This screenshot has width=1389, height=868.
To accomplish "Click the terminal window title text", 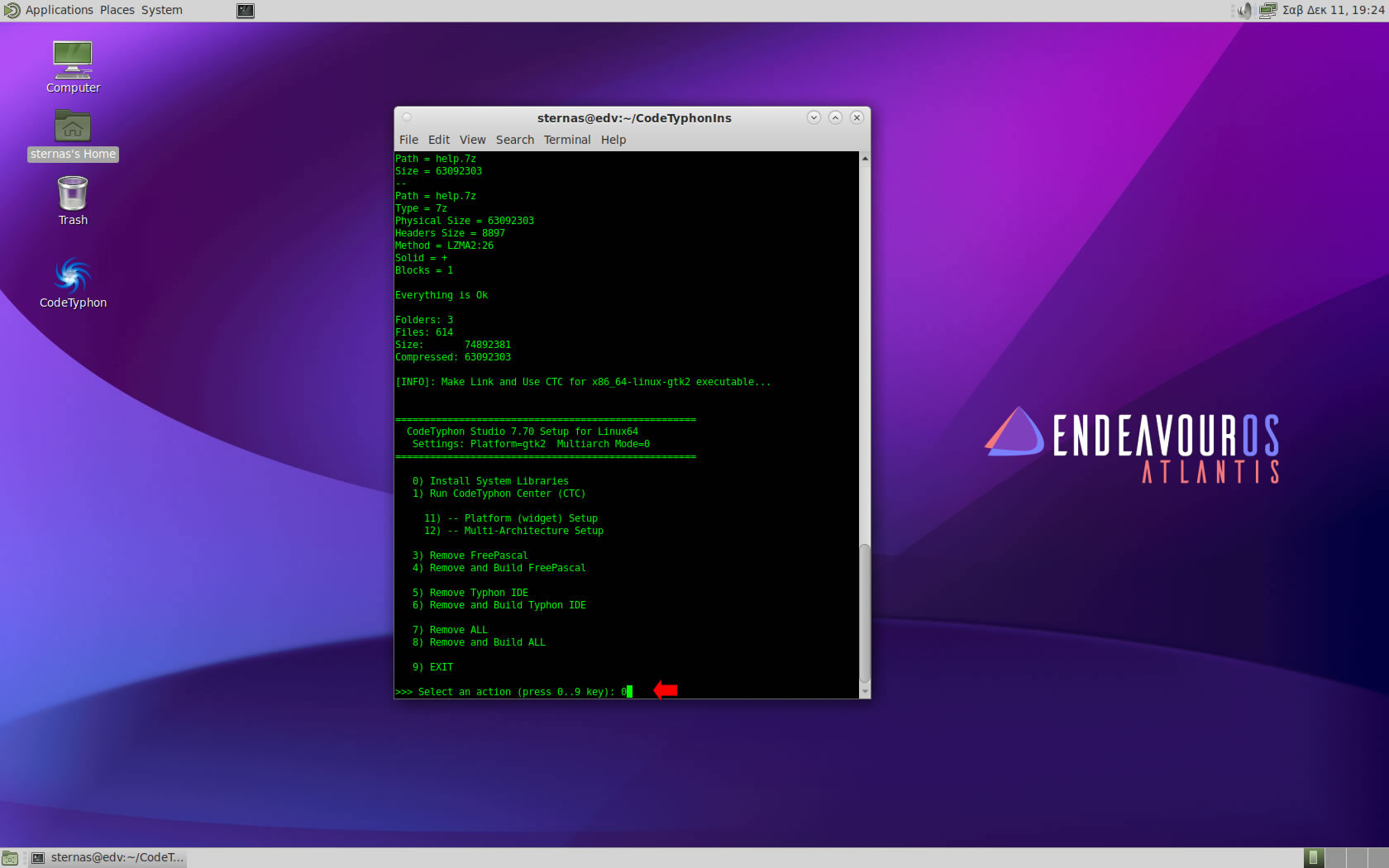I will point(634,117).
